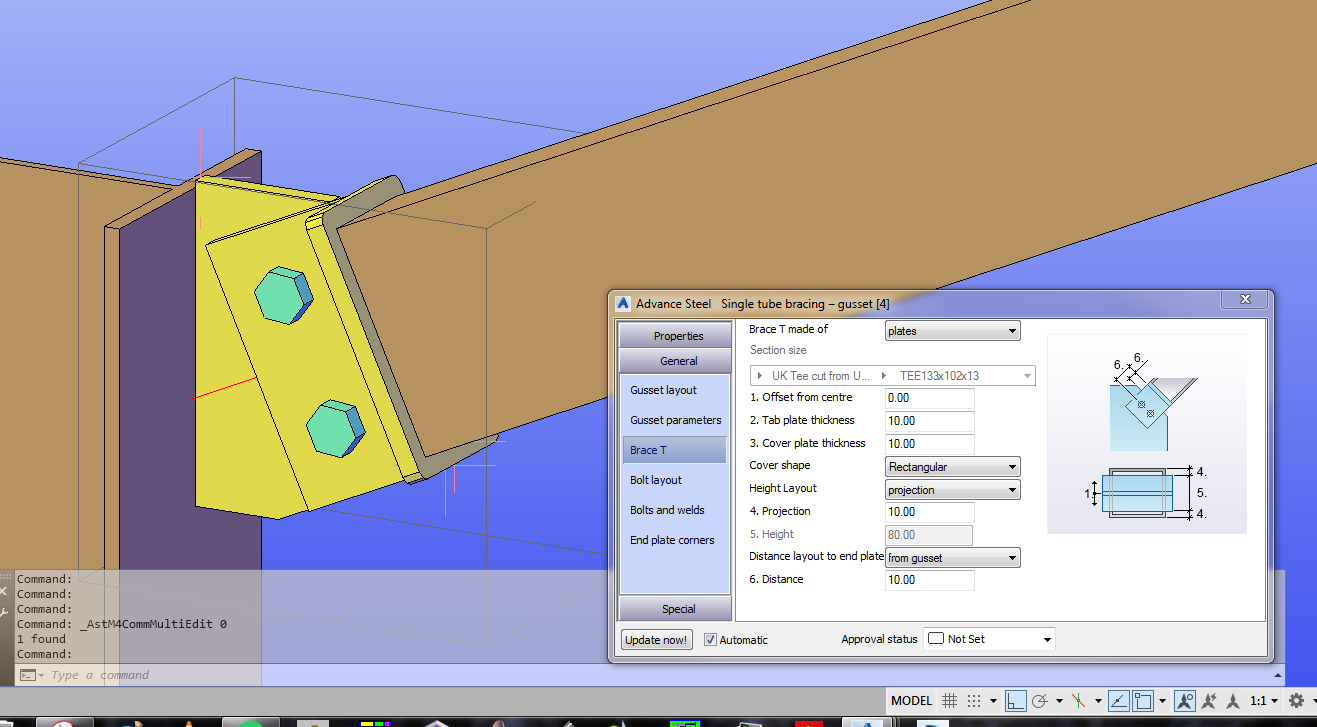
Task: Click the Update now! button
Action: click(x=656, y=639)
